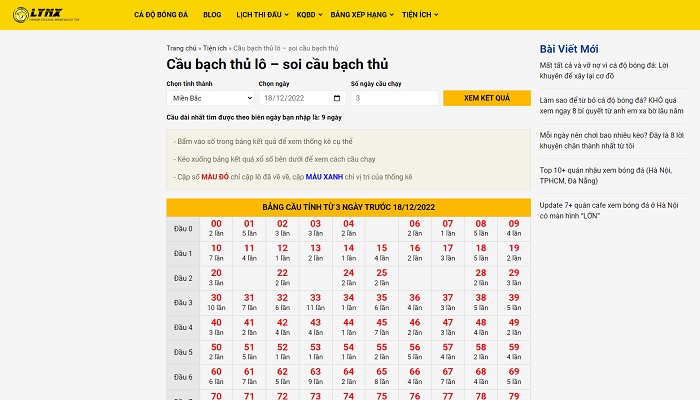Open article about Top 10+ quán nhậu

pos(606,175)
